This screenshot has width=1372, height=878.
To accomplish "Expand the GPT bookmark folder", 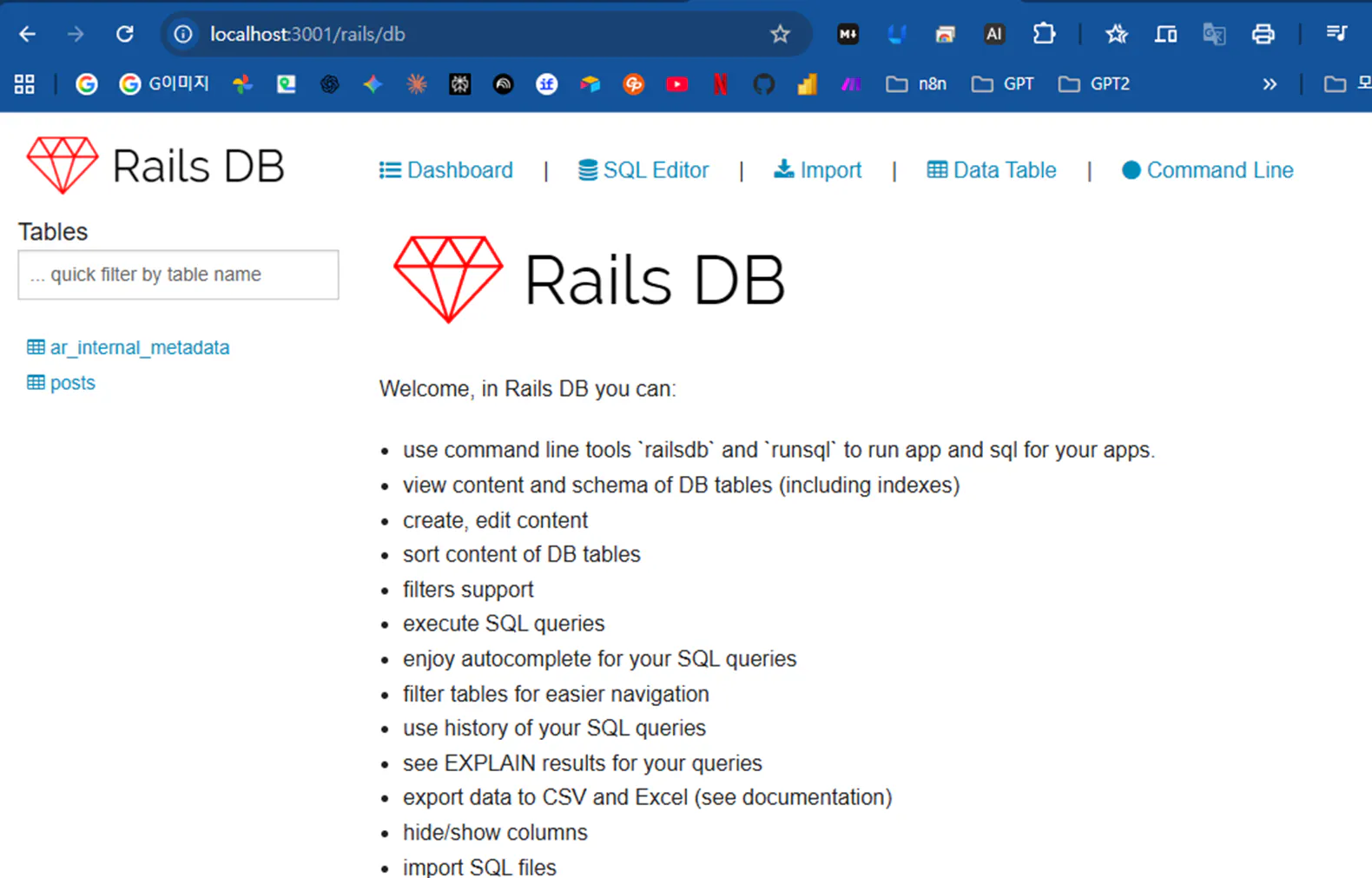I will point(1003,84).
